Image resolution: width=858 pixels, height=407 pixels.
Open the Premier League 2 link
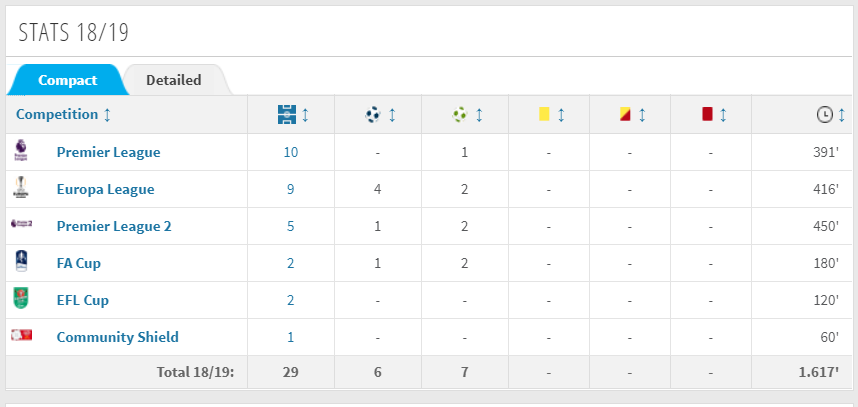pos(114,226)
